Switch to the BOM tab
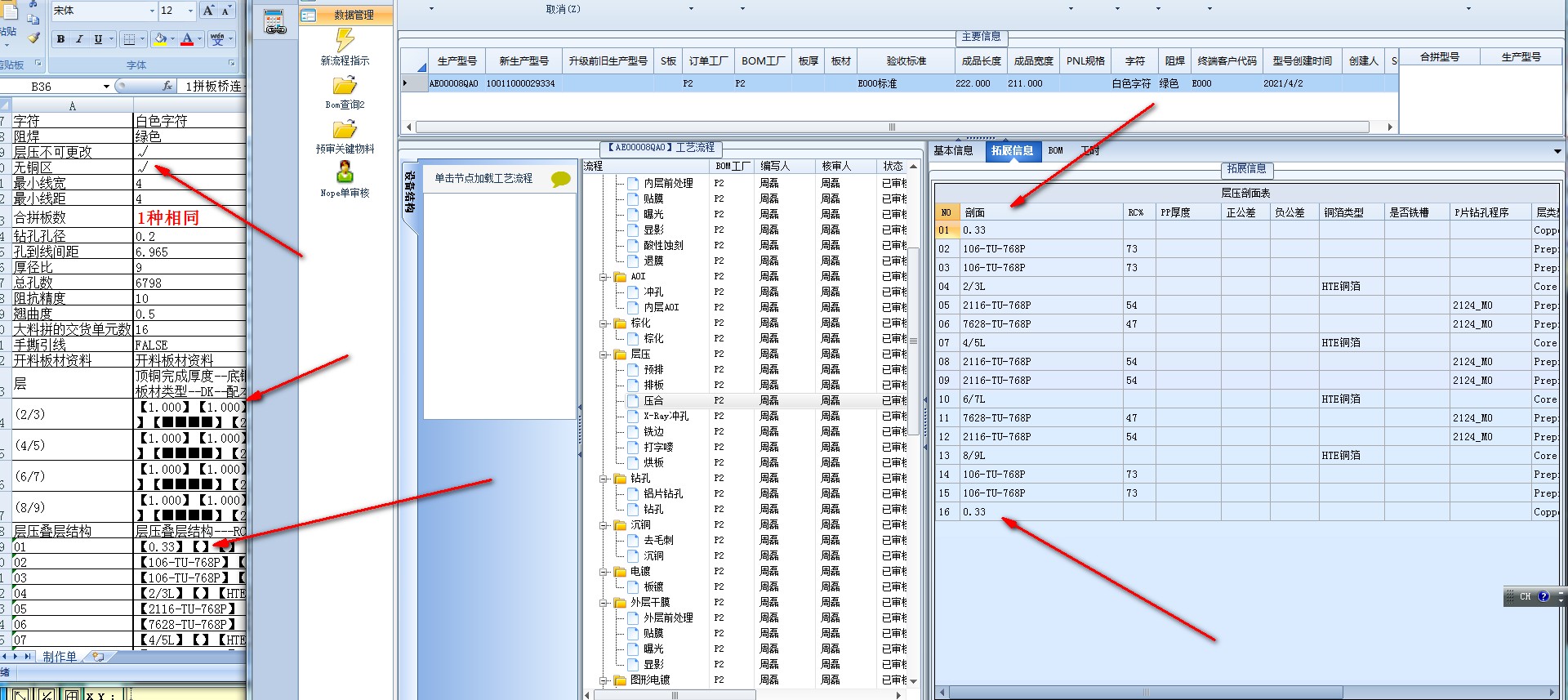The height and width of the screenshot is (700, 1568). pyautogui.click(x=1055, y=151)
